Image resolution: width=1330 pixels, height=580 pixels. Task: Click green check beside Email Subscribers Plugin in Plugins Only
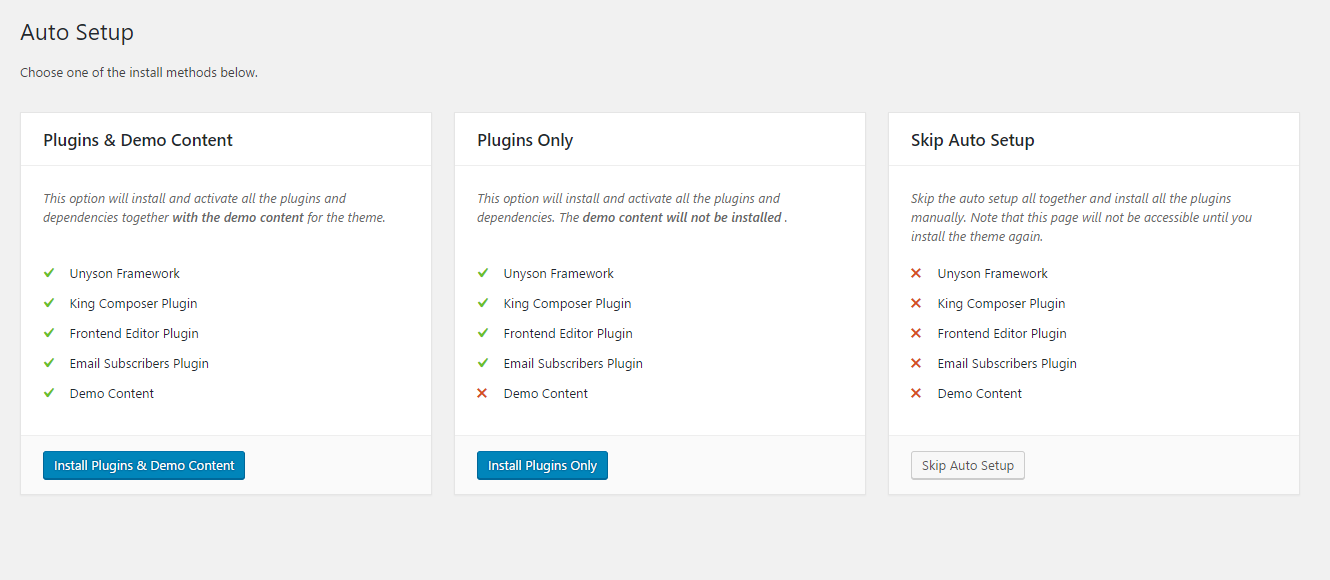483,363
